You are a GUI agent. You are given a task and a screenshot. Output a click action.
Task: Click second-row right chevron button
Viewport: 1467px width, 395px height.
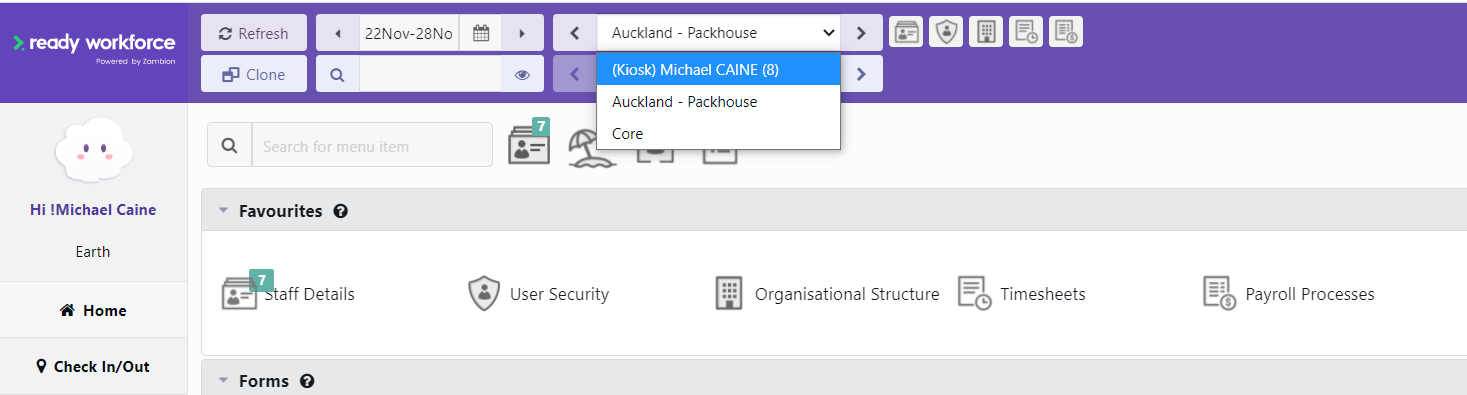click(861, 74)
